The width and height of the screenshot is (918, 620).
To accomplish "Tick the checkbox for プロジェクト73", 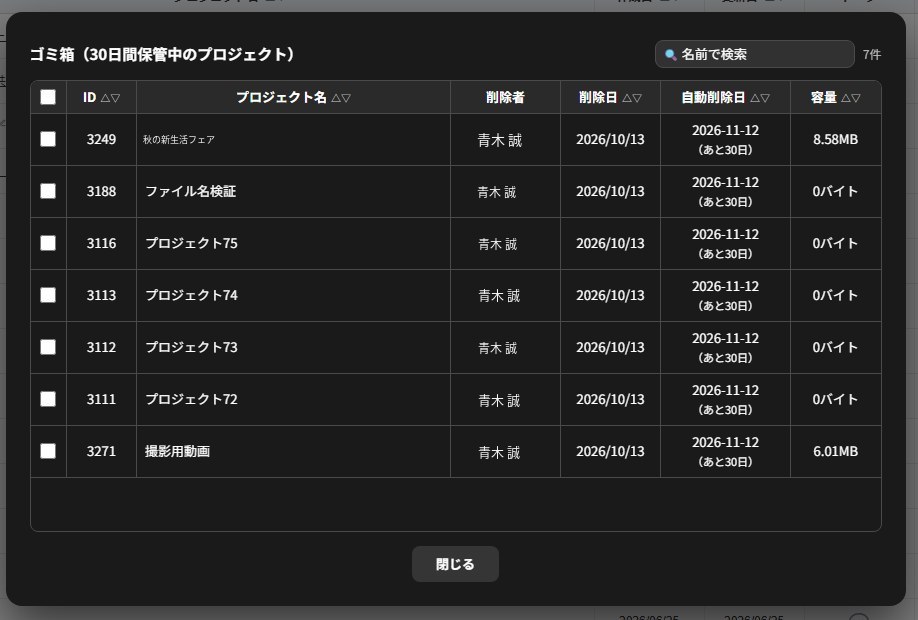I will pos(48,347).
